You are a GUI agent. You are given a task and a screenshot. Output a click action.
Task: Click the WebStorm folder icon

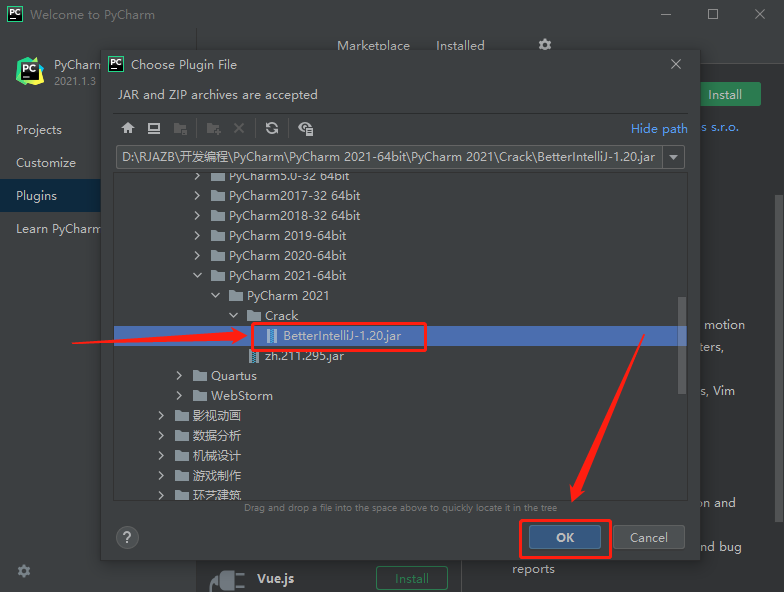click(200, 396)
